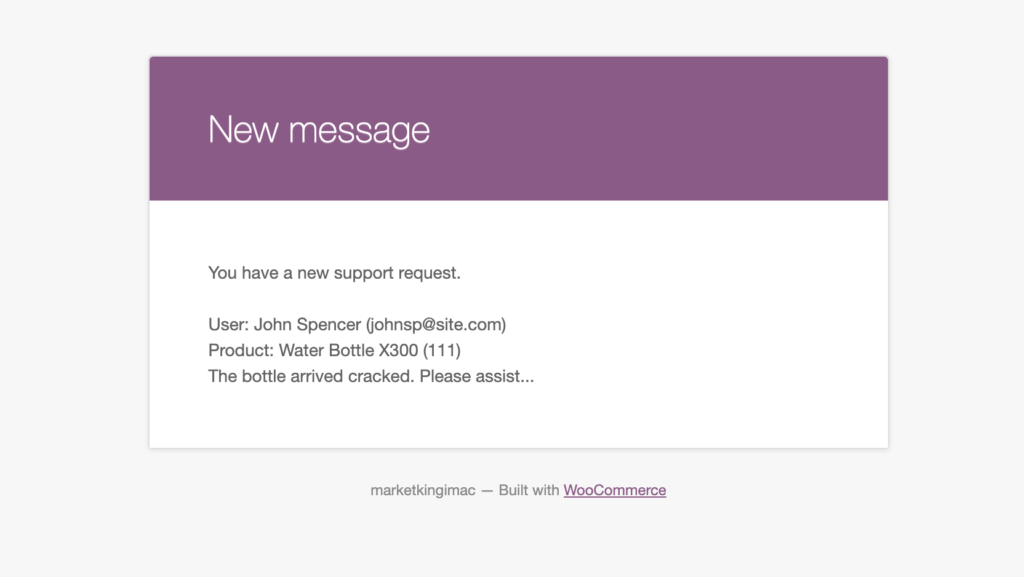Open the WooCommerce link in the footer
This screenshot has width=1024, height=577.
615,490
